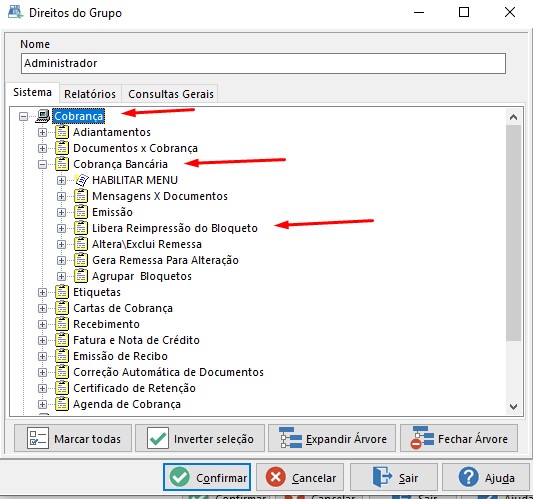533x499 pixels.
Task: Expand the Recebimento node
Action: [42, 324]
